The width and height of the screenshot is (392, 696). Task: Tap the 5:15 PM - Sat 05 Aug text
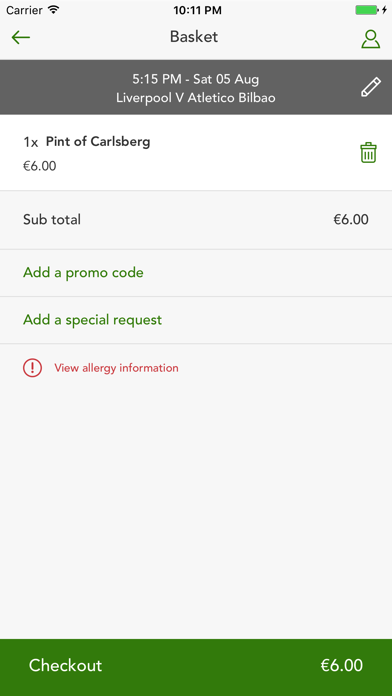(x=196, y=79)
